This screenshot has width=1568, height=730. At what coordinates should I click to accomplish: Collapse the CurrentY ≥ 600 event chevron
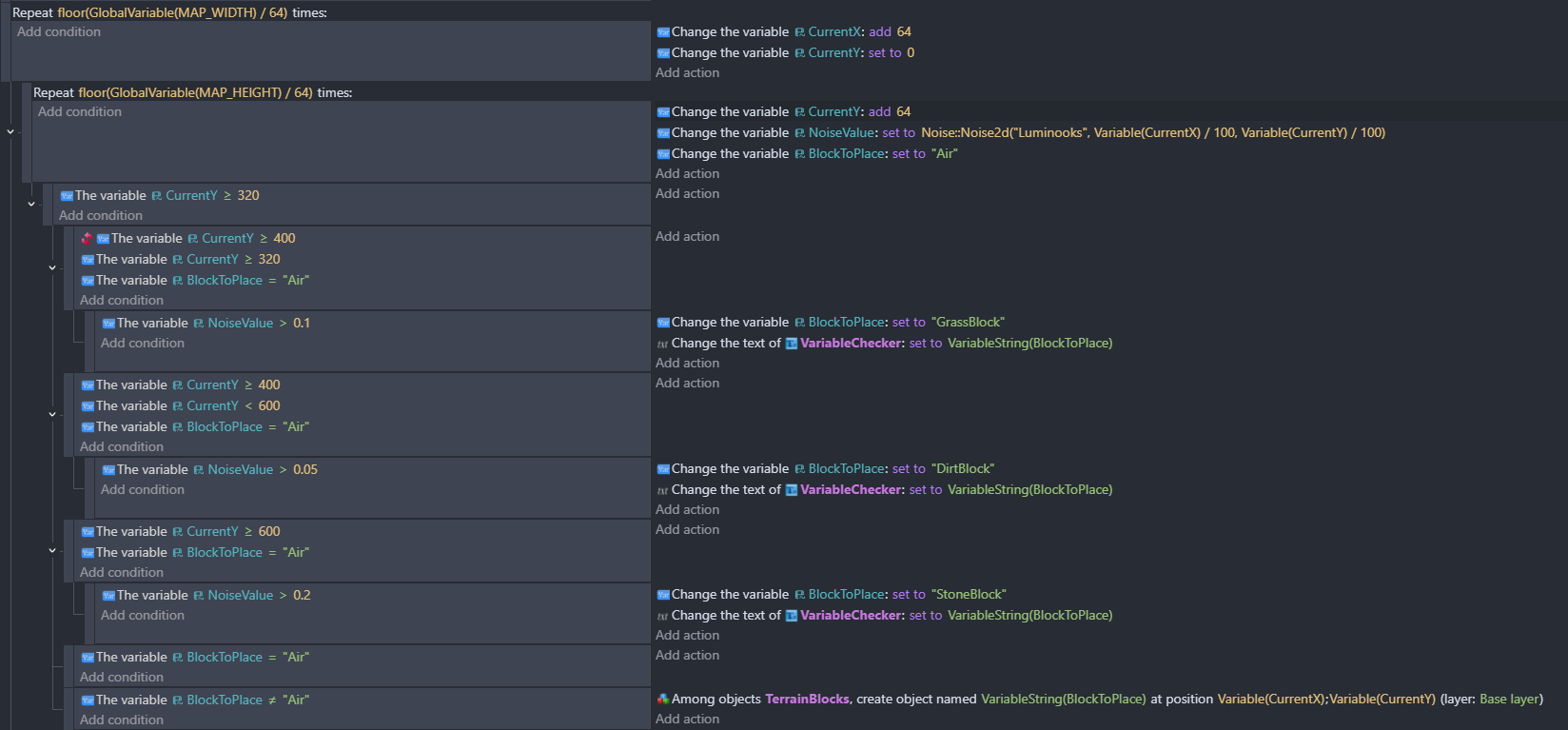click(x=52, y=550)
